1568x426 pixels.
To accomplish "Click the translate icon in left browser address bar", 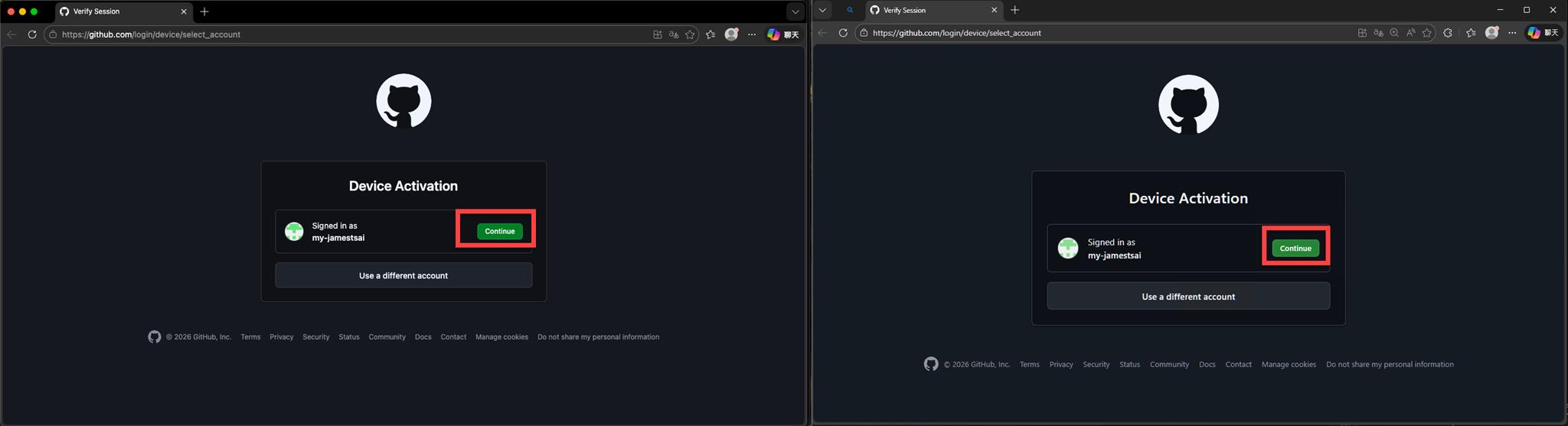I will pyautogui.click(x=674, y=34).
